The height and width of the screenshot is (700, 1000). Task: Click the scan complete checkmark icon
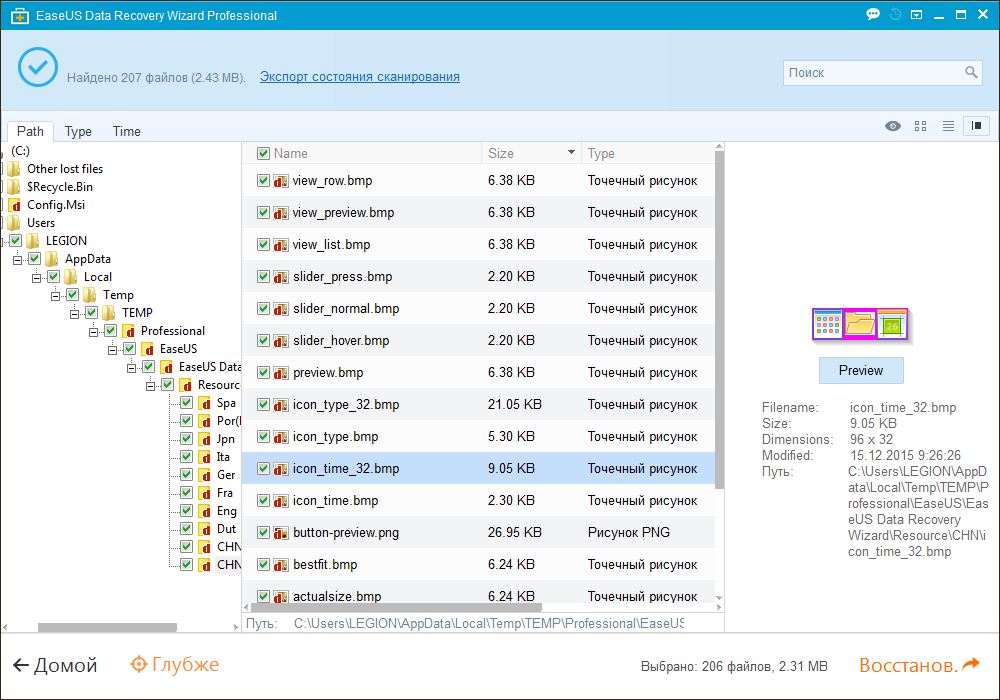[38, 67]
